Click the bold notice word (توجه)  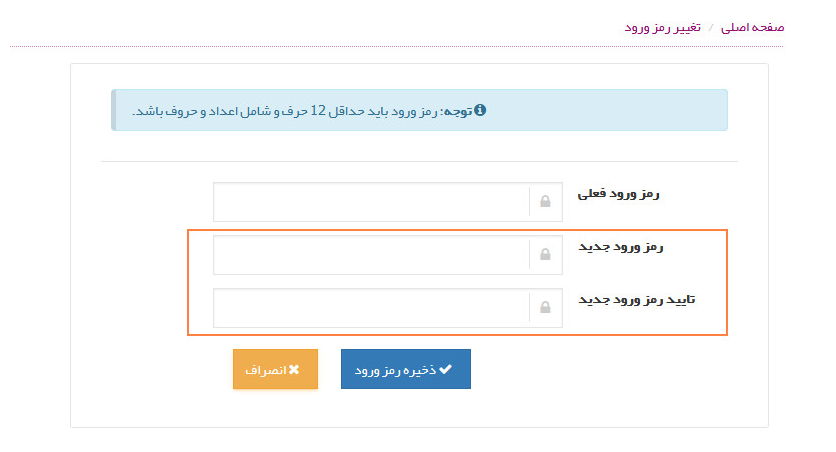point(457,111)
